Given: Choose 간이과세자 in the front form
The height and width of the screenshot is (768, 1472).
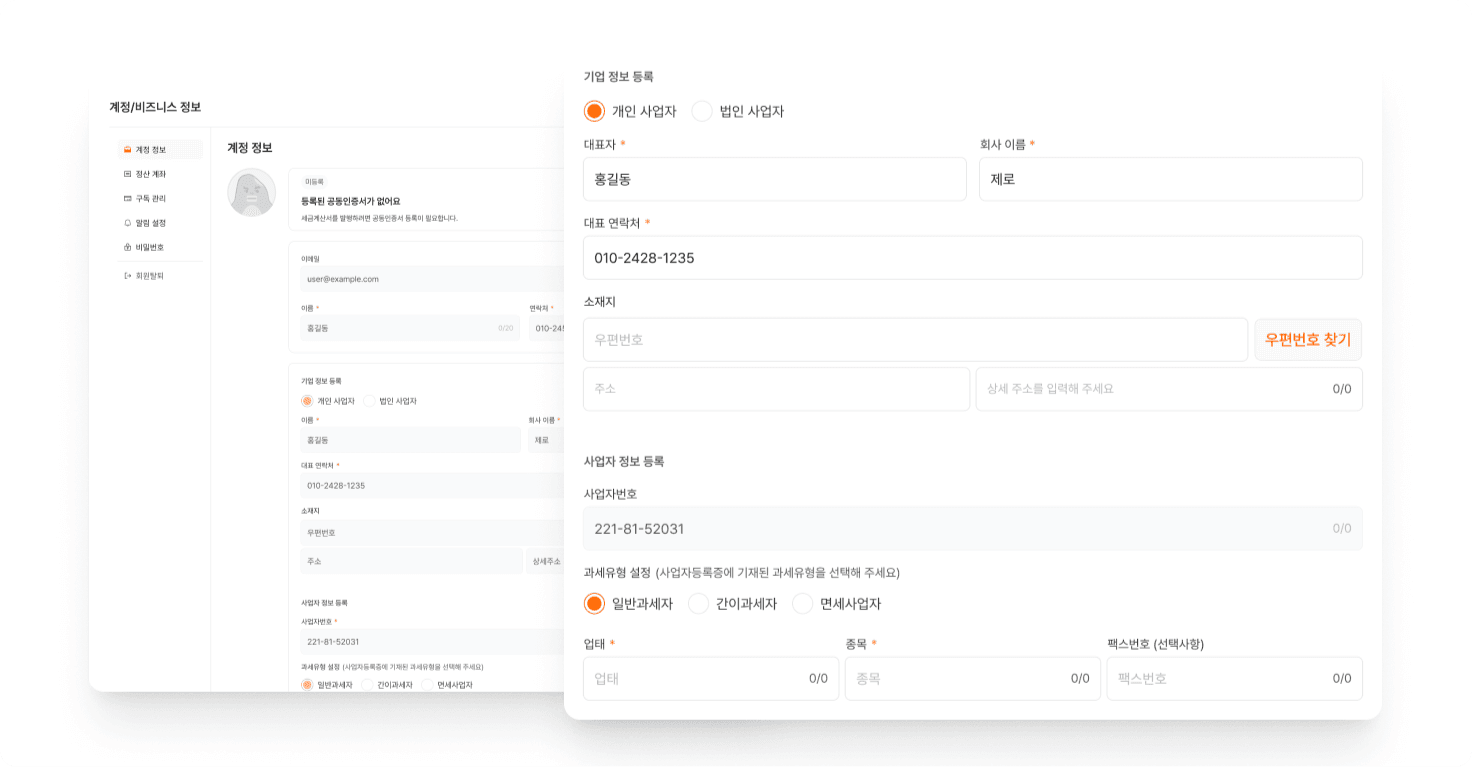Looking at the screenshot, I should point(699,603).
